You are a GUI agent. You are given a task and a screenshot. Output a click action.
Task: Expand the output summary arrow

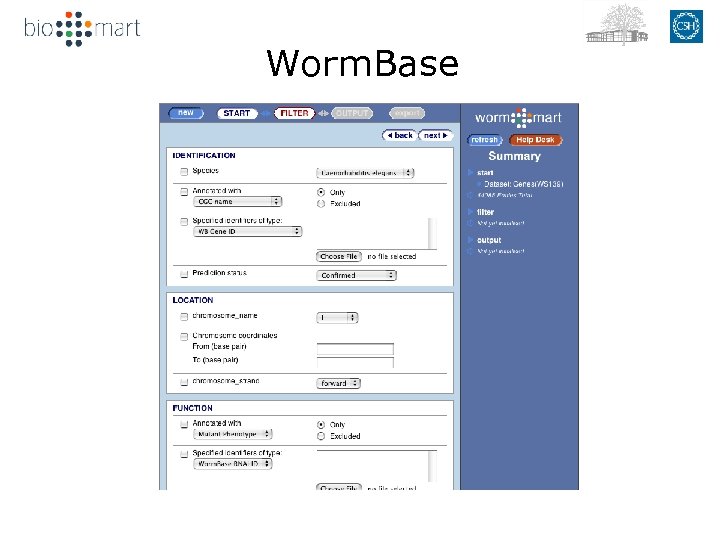(x=470, y=240)
